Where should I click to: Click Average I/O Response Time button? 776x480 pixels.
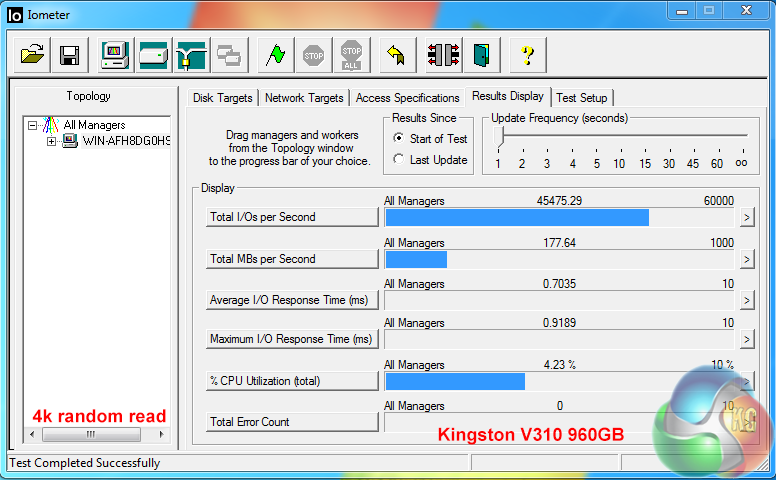tap(292, 300)
